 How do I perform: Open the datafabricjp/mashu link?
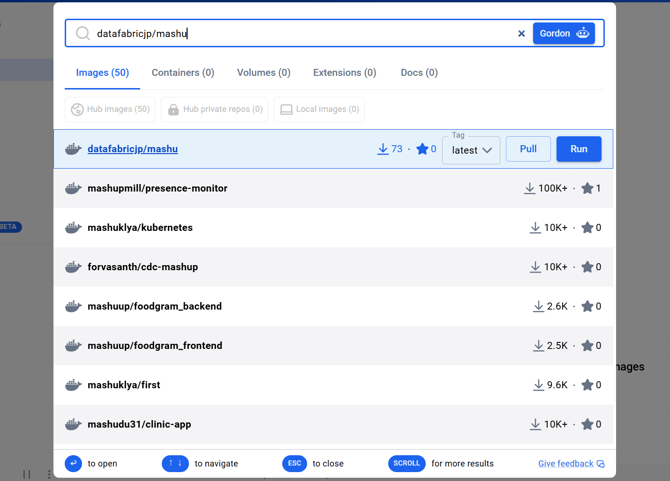point(132,149)
